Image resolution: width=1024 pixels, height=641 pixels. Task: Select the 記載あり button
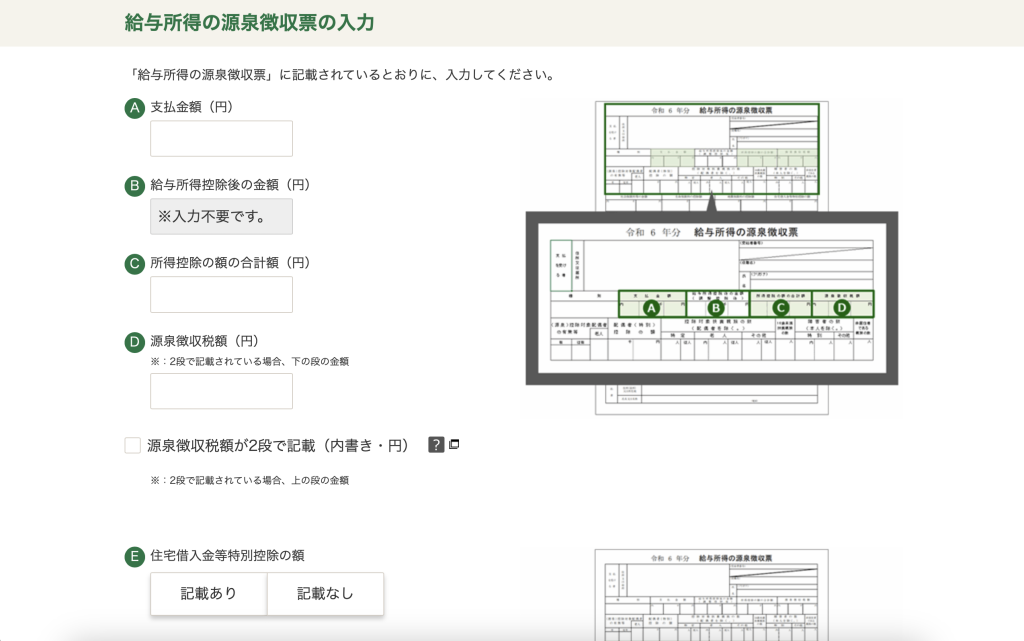click(209, 594)
